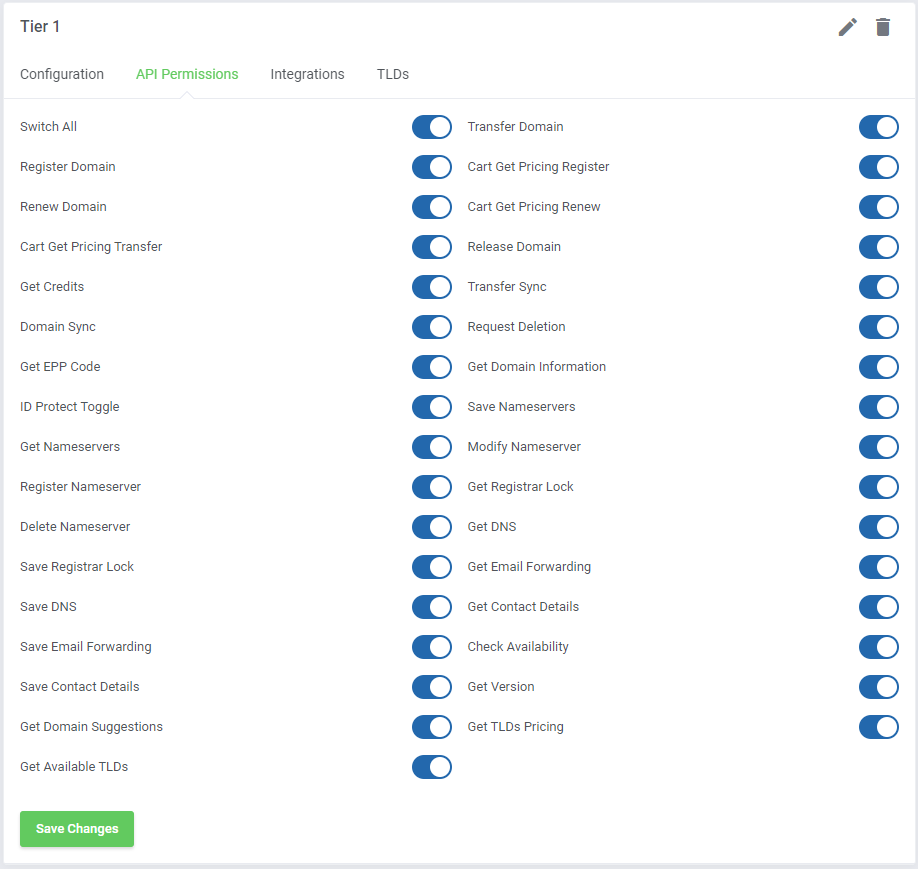Screen dimensions: 918x869
Task: Turn off Release Domain permission
Action: [x=879, y=247]
